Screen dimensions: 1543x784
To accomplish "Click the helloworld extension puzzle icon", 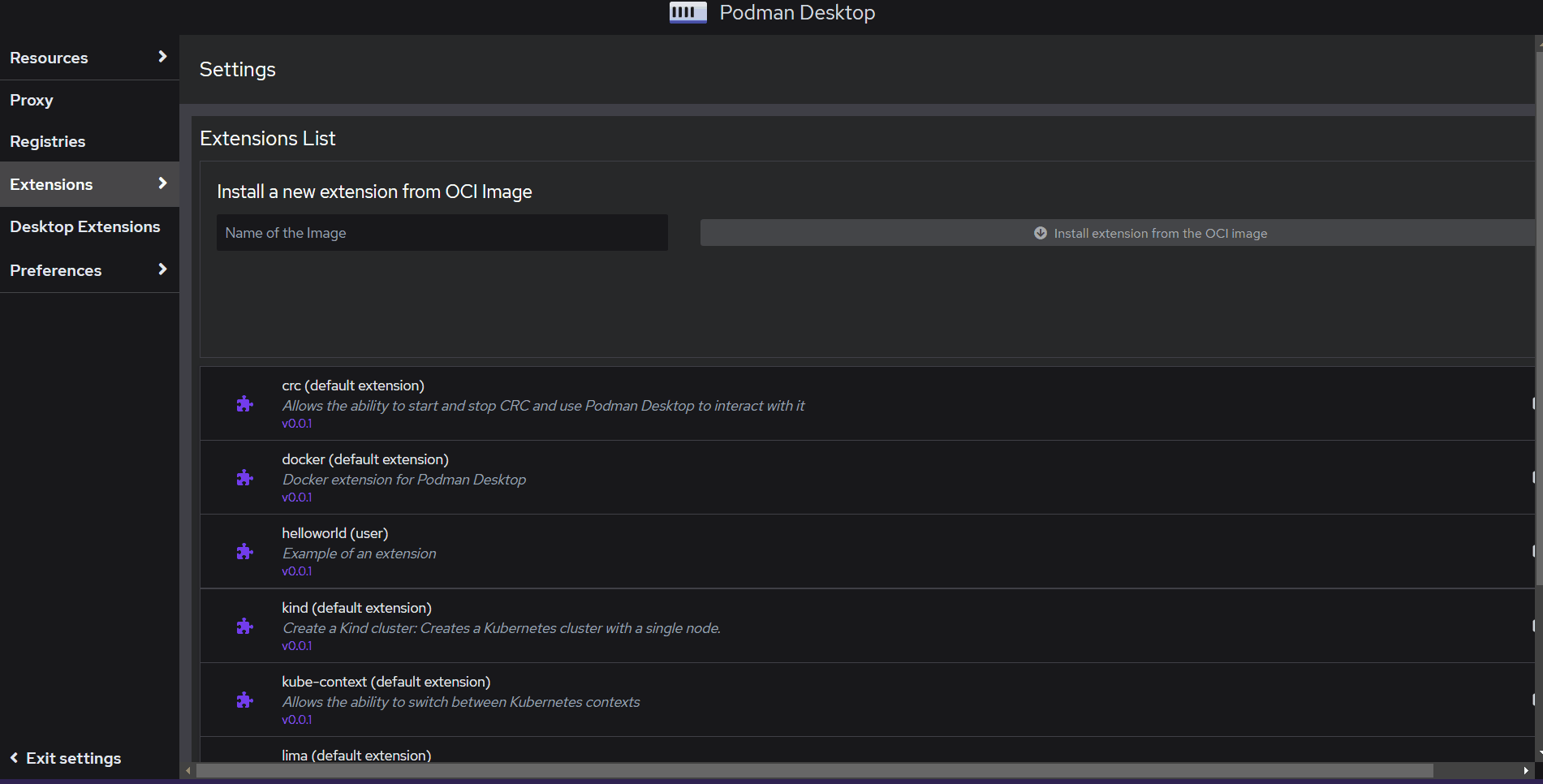I will click(244, 551).
